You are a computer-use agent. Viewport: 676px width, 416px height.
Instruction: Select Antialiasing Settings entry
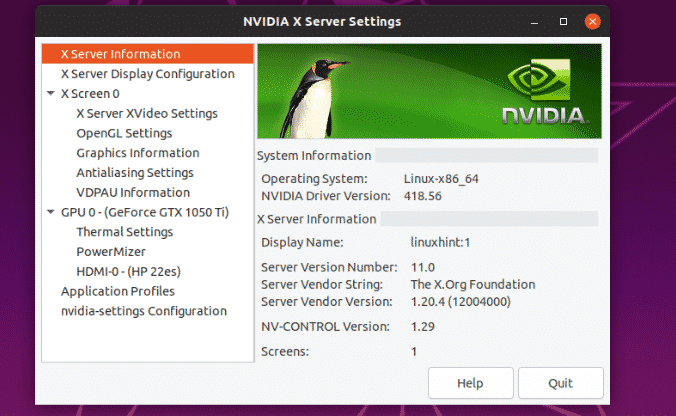click(x=135, y=172)
